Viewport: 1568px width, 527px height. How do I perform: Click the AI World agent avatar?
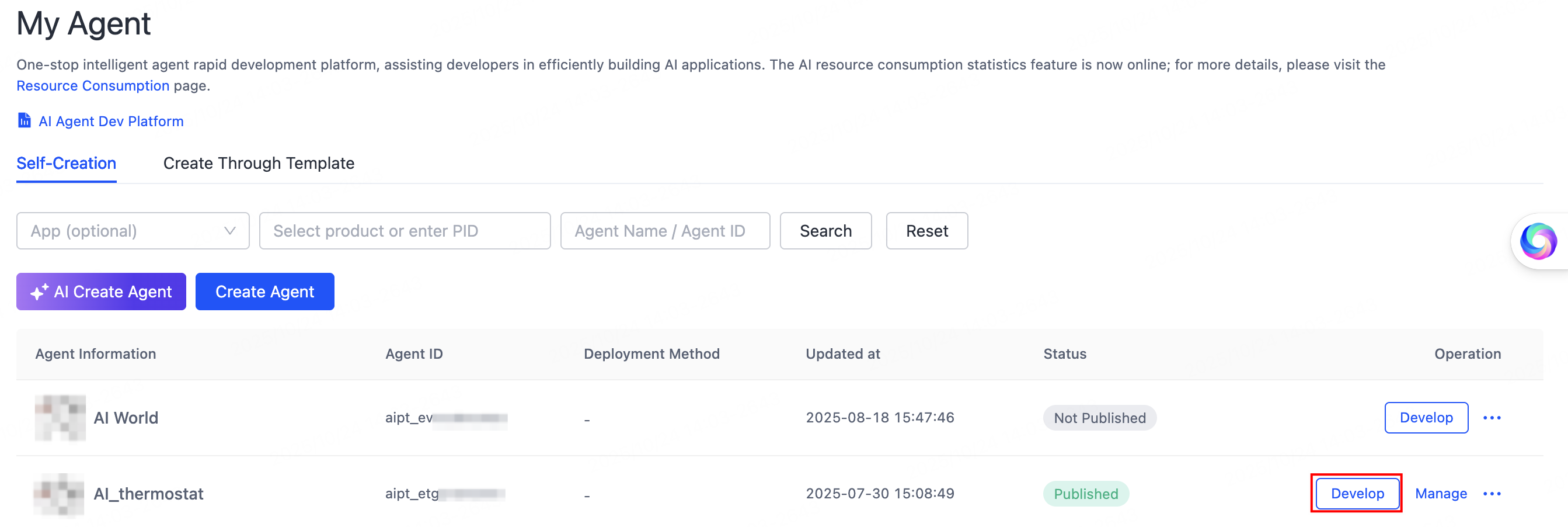coord(60,418)
